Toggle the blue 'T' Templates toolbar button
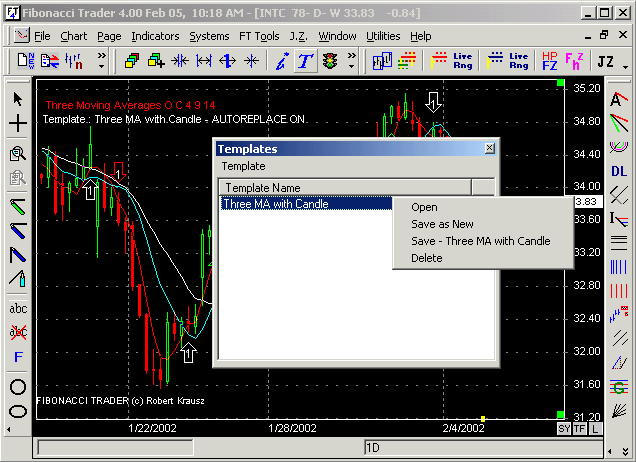 pos(305,61)
